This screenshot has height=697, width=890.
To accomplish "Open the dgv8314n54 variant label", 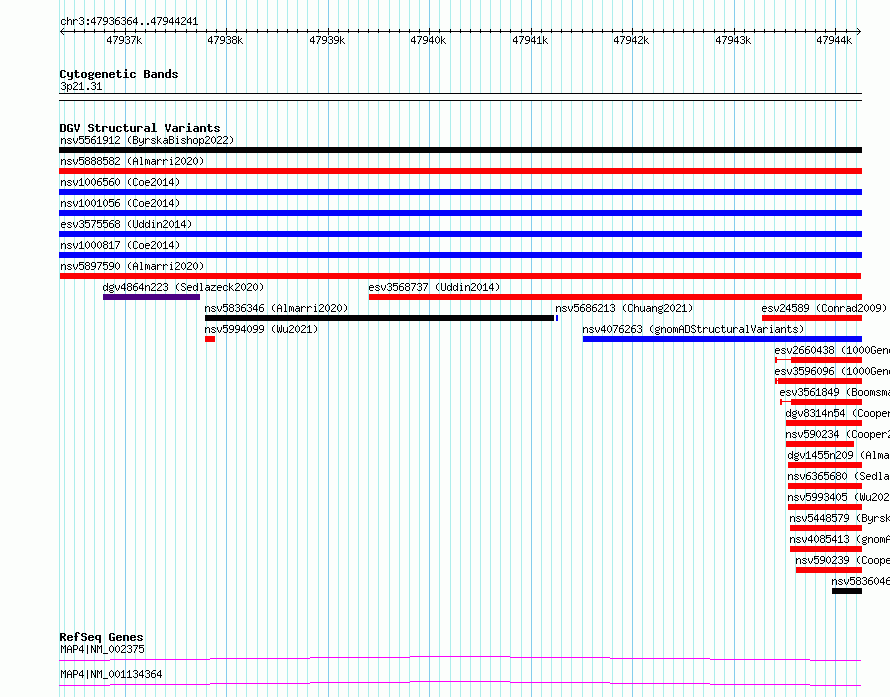I will tap(838, 413).
